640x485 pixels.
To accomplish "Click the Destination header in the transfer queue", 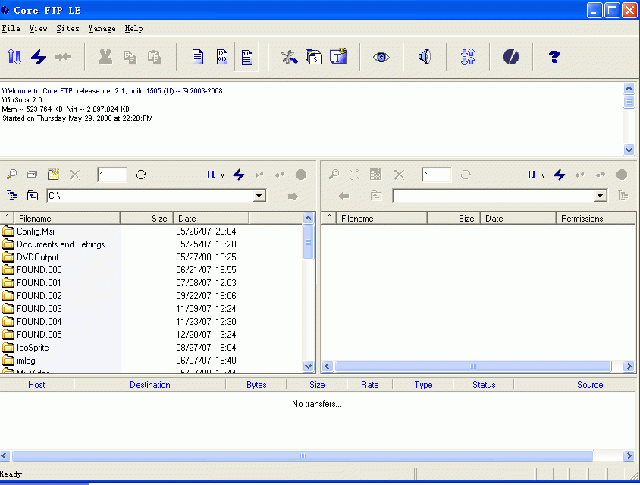I will 150,385.
